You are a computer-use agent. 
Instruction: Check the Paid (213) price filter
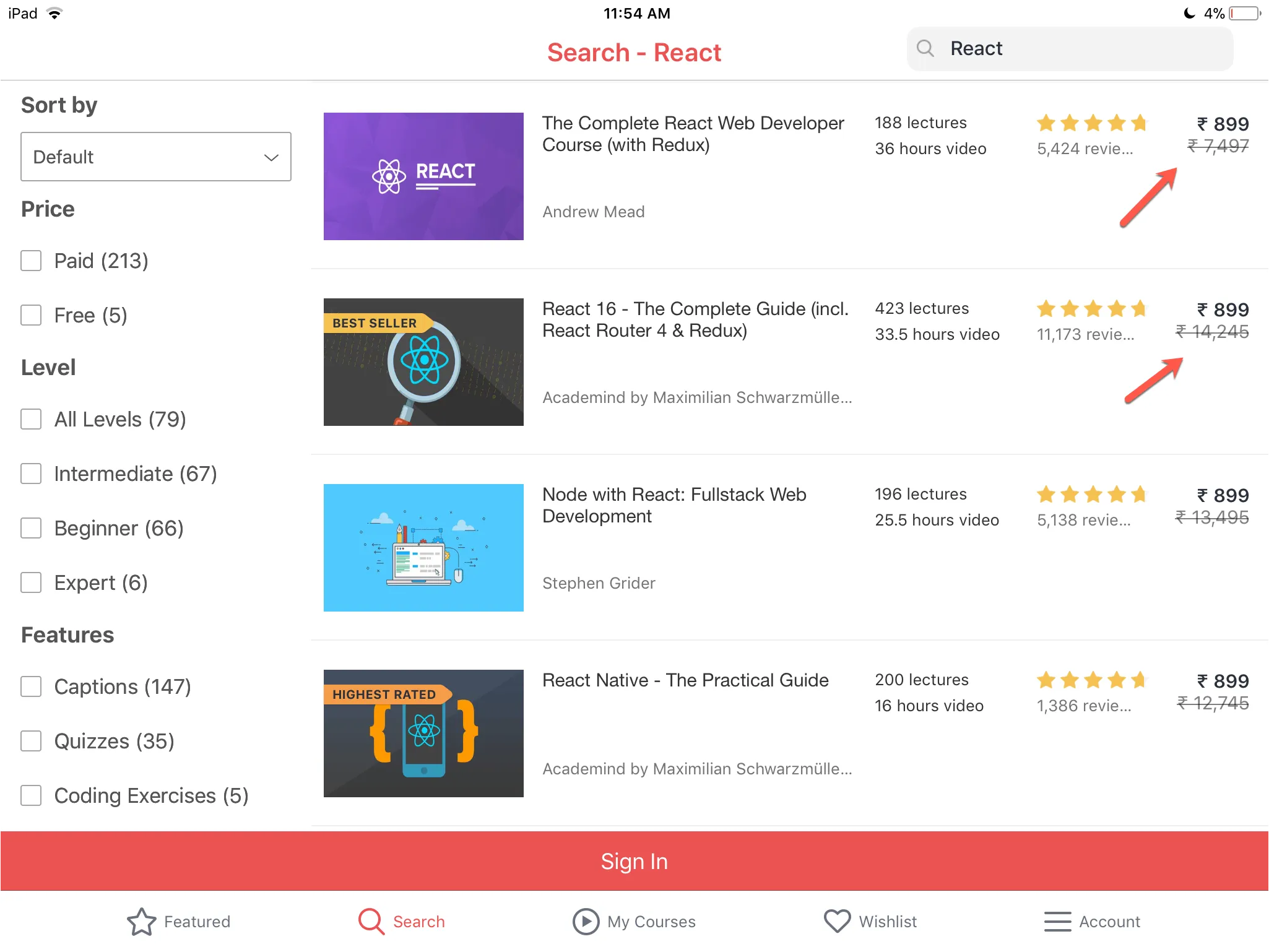[31, 261]
